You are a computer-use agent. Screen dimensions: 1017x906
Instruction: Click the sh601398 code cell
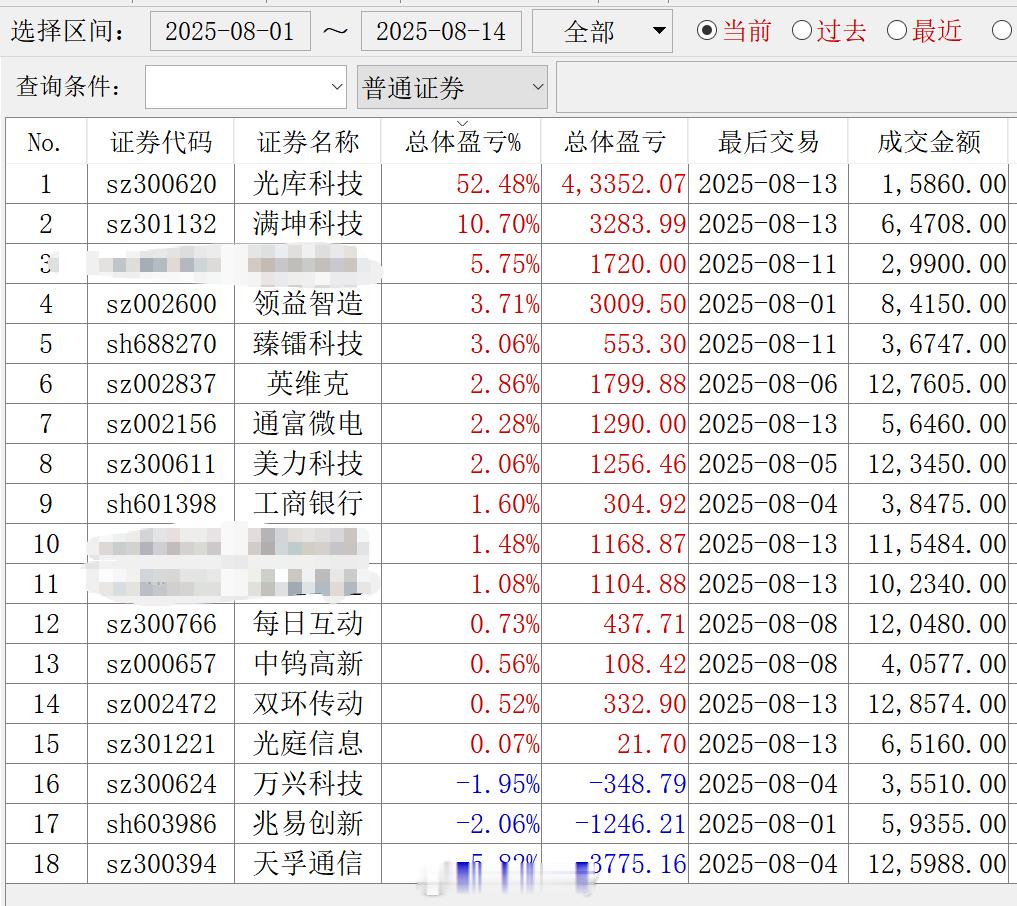point(161,504)
